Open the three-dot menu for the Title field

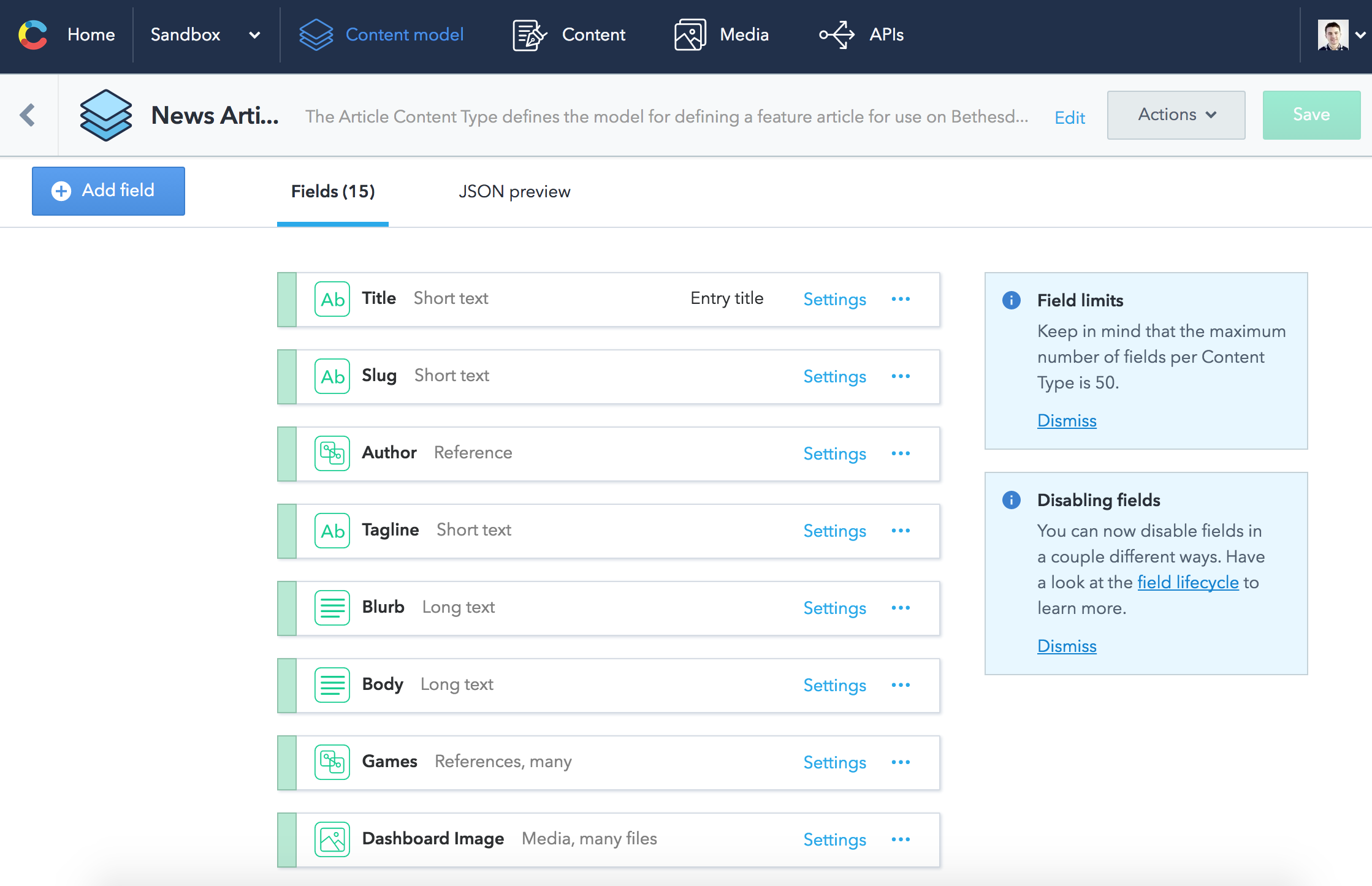click(x=901, y=299)
